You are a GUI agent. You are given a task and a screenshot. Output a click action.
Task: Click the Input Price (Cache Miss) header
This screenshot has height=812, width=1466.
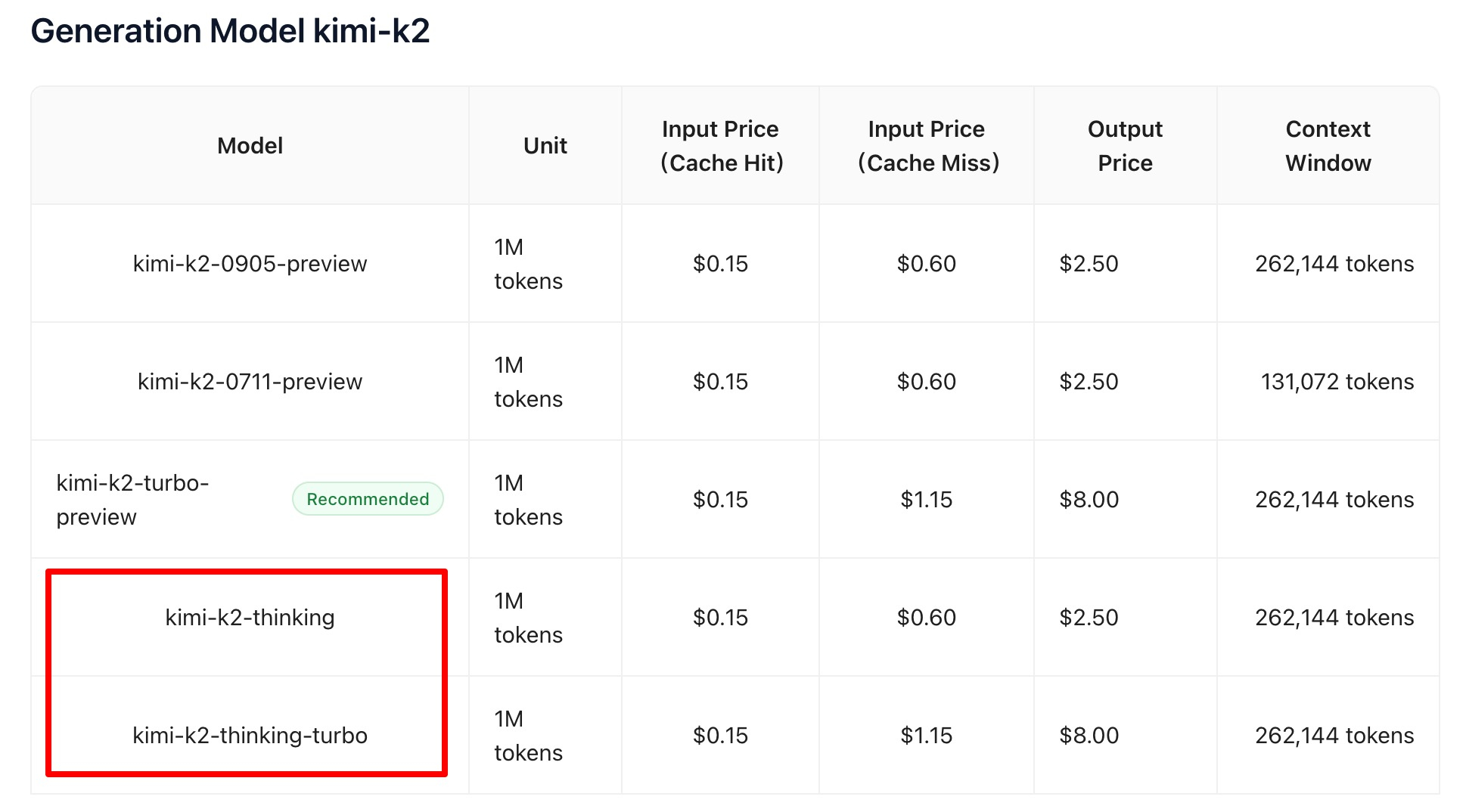tap(927, 146)
